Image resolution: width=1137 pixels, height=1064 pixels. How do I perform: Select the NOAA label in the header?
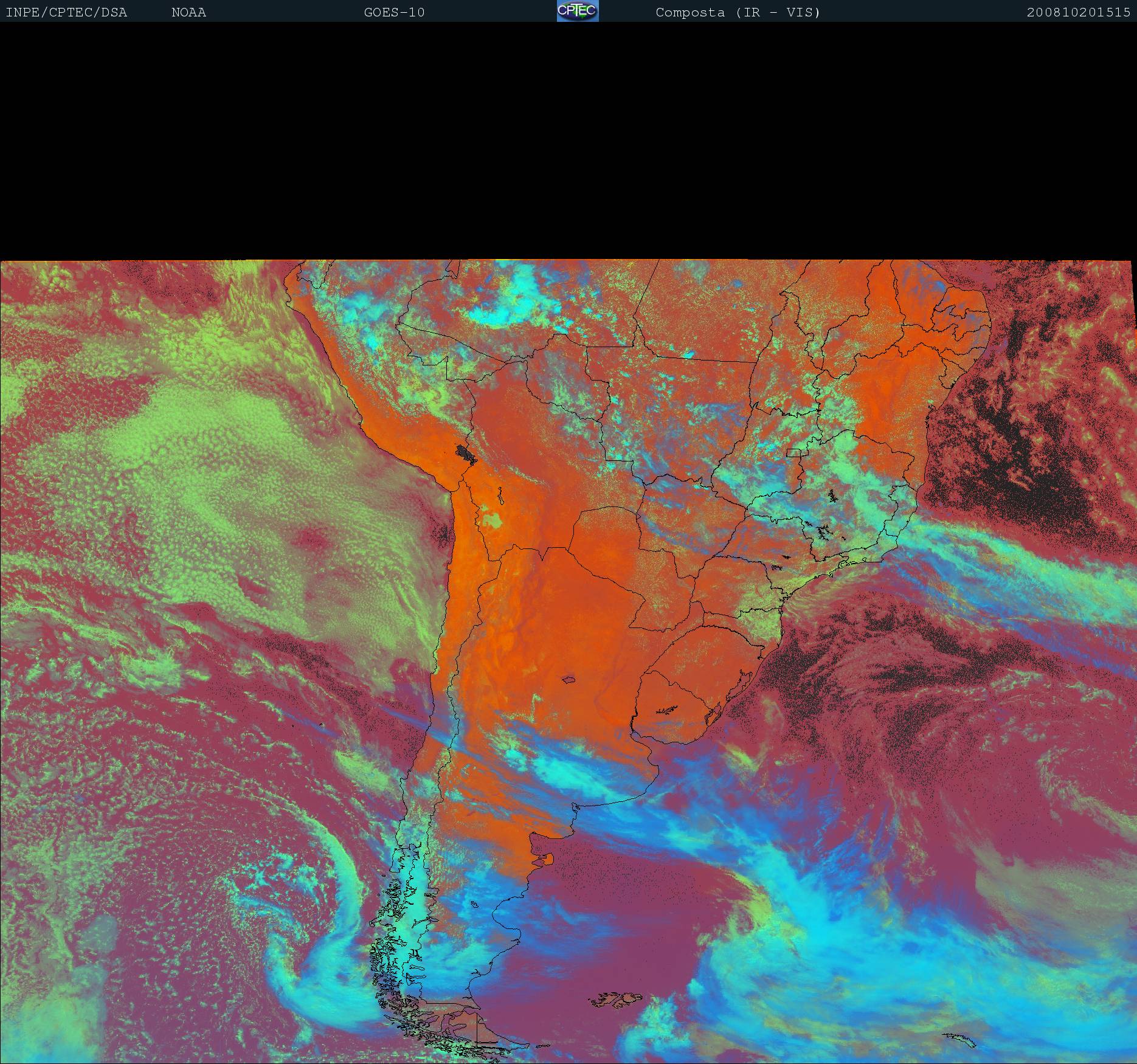[188, 13]
